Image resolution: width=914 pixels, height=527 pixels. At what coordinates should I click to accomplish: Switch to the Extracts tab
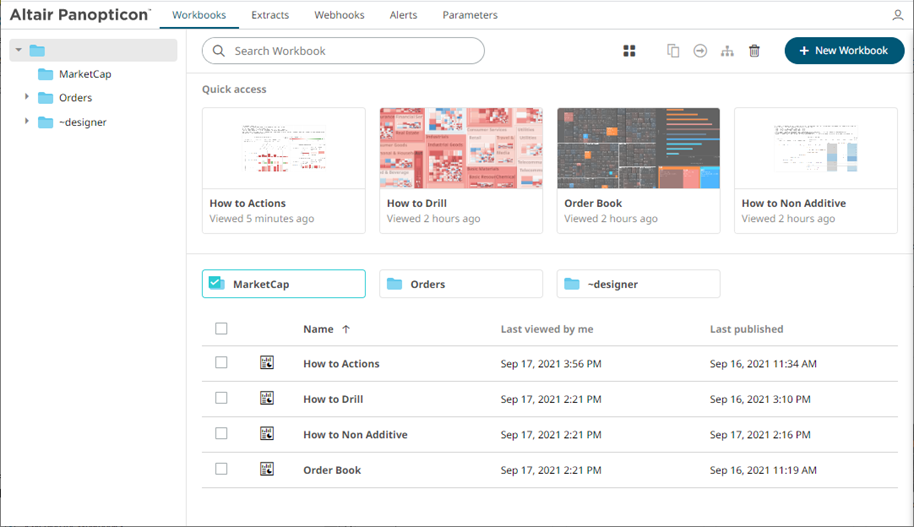point(270,16)
